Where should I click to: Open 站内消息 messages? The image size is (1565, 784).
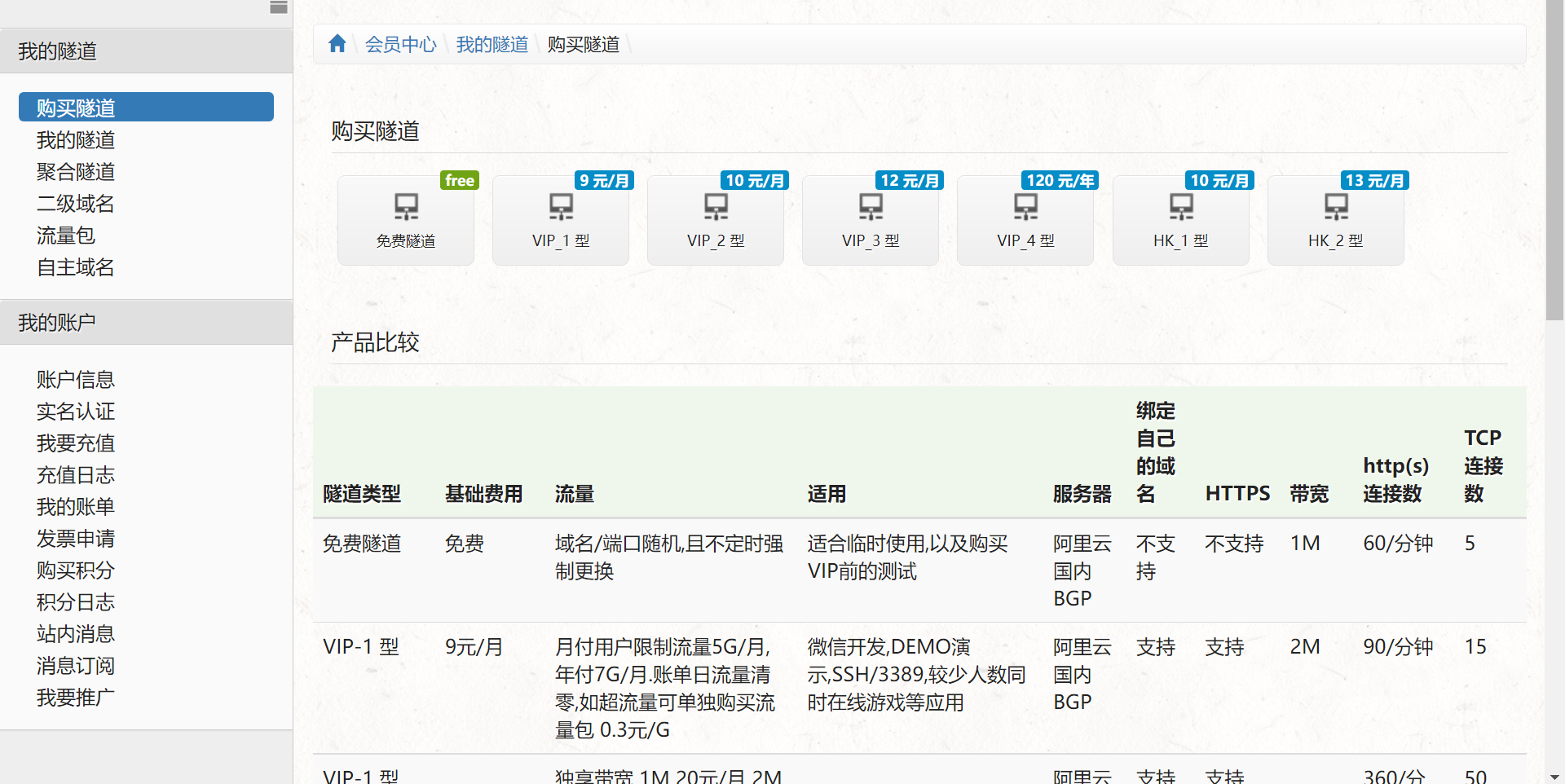pyautogui.click(x=76, y=634)
